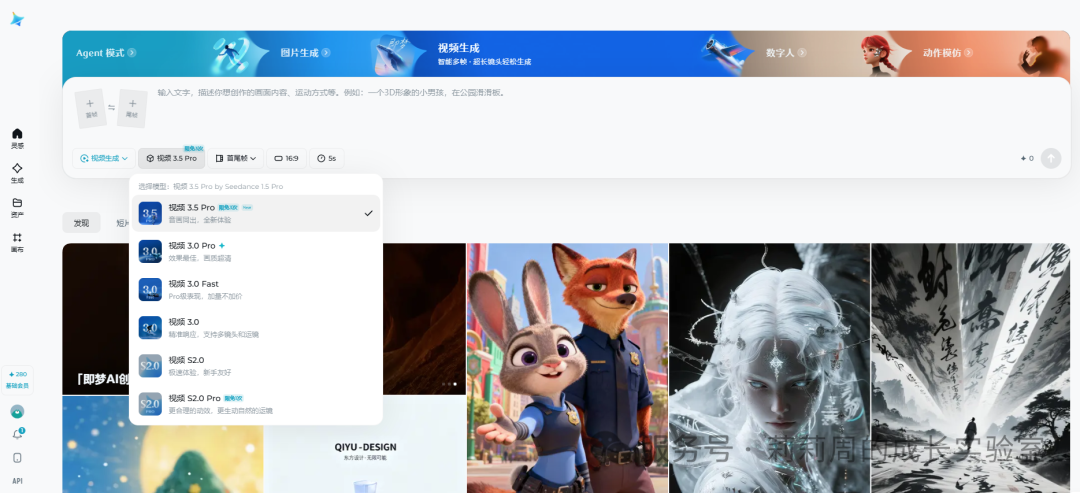Image resolution: width=1080 pixels, height=493 pixels.
Task: Switch to 动作模仿 banner tab
Action: [948, 53]
